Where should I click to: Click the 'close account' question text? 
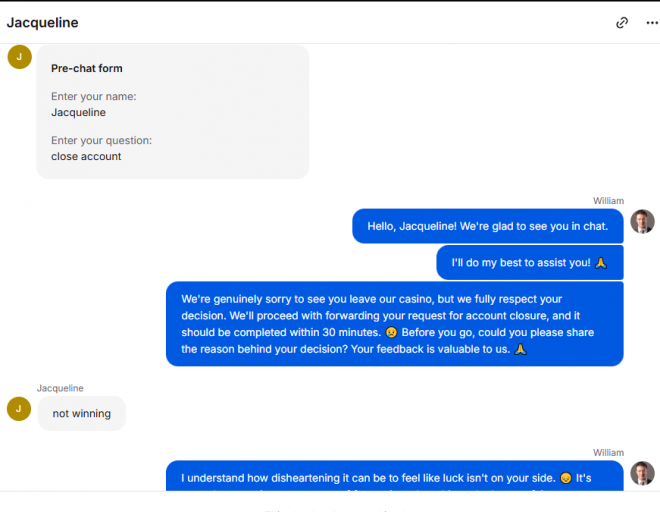86,156
